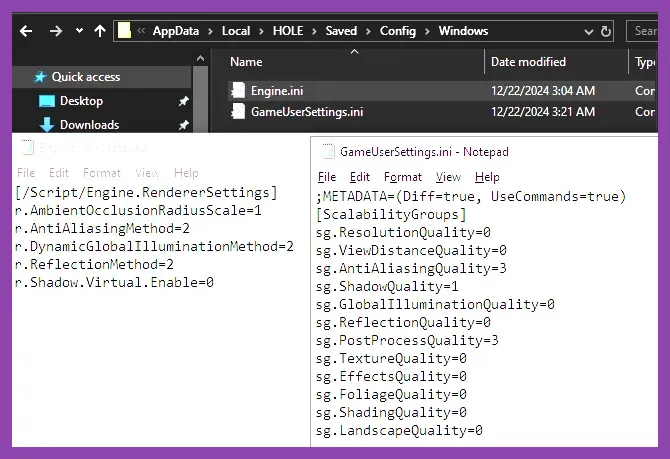Click the sg.PostProcessQuality=3 line

[407, 341]
